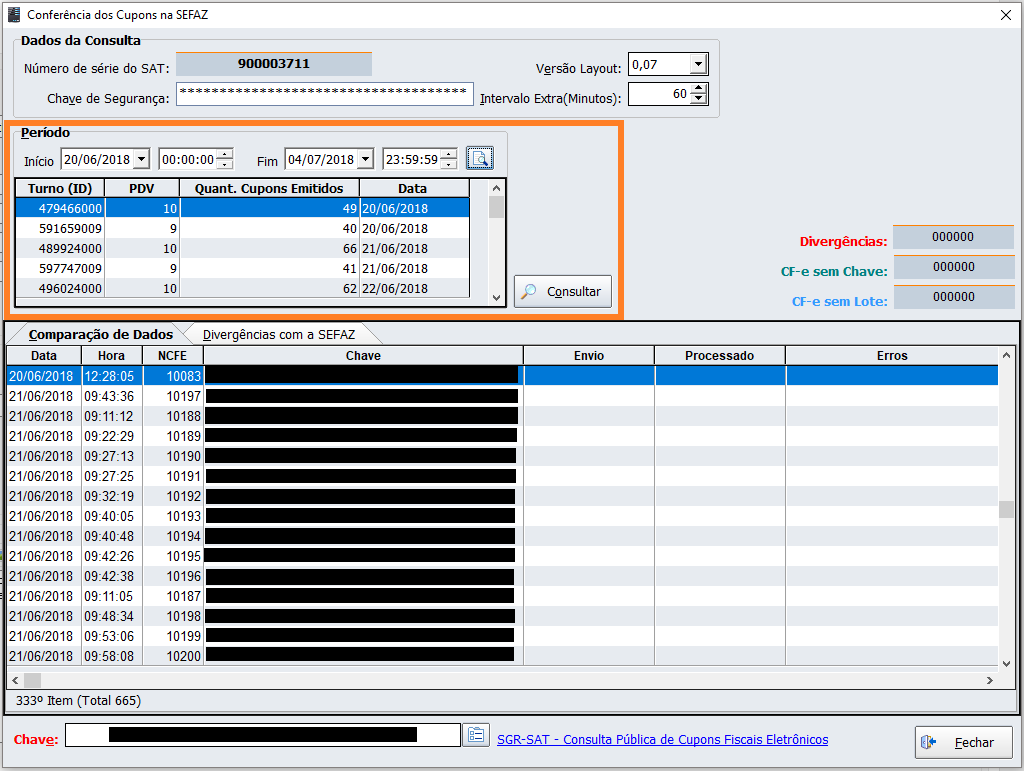1024x771 pixels.
Task: Click the application icon in title bar
Action: [13, 14]
